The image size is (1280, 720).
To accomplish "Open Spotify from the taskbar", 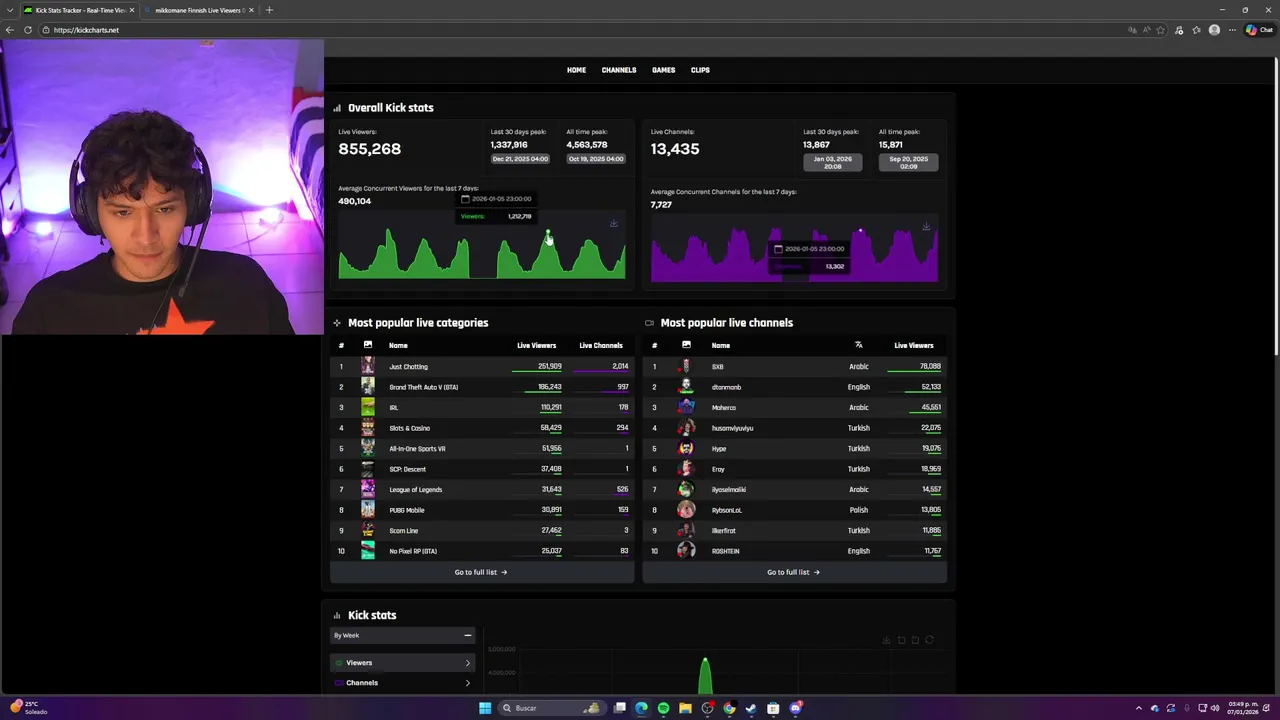I will [x=663, y=708].
